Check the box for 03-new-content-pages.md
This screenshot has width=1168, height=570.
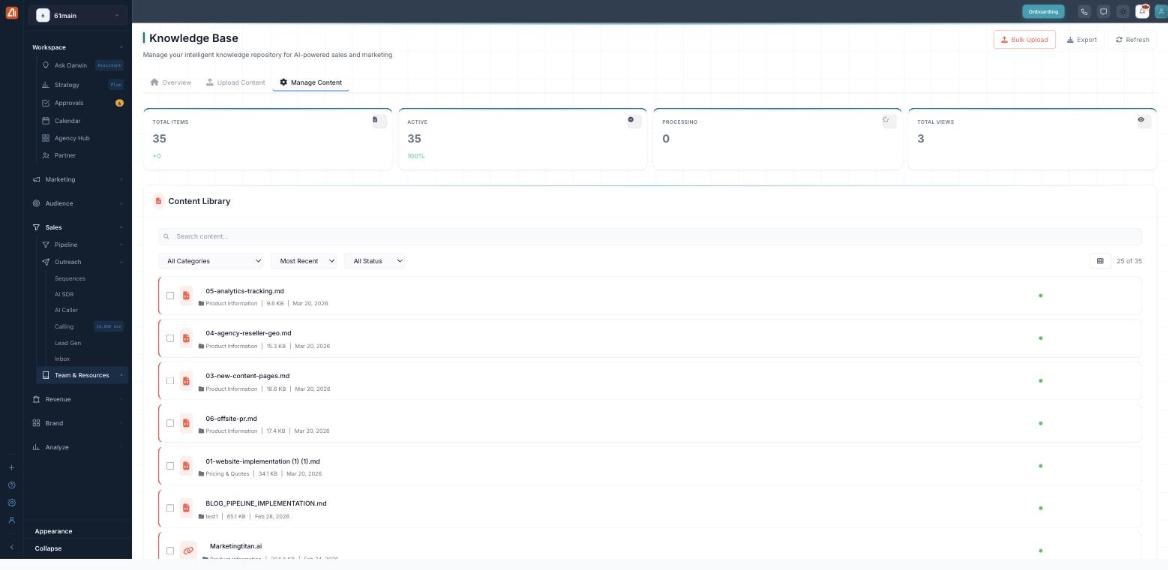170,381
